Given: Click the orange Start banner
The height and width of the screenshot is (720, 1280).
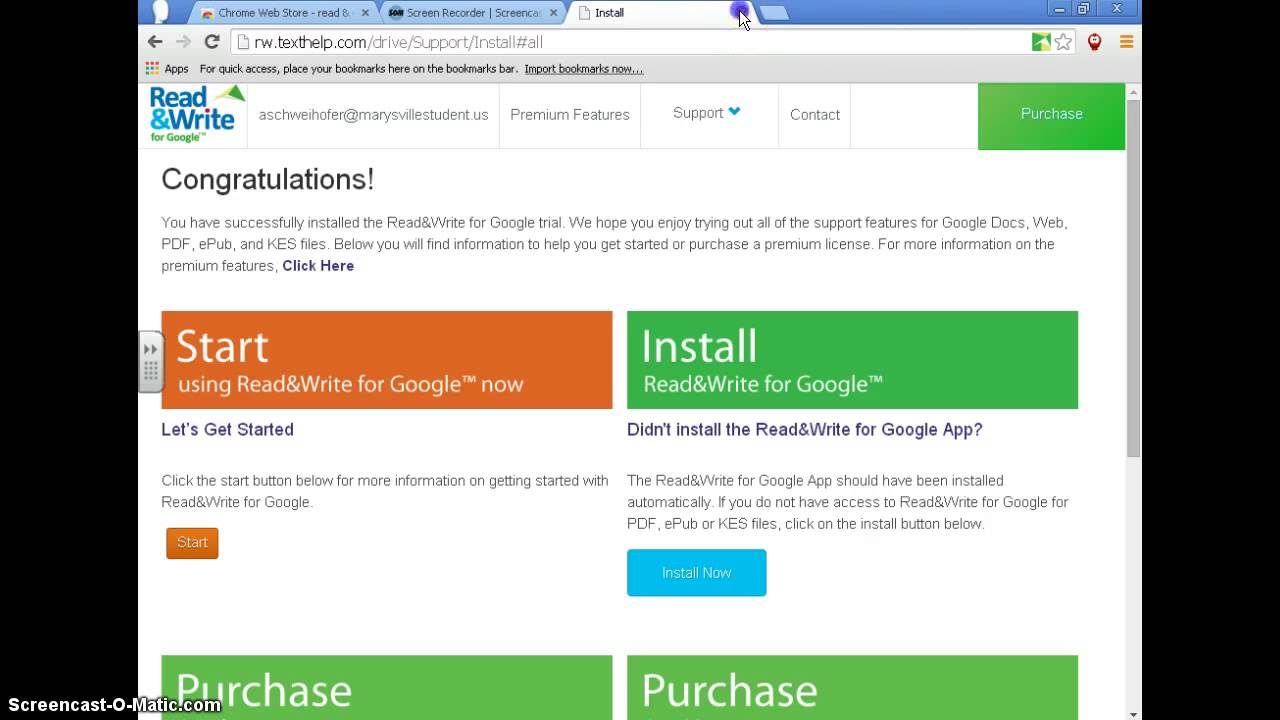Looking at the screenshot, I should (387, 360).
